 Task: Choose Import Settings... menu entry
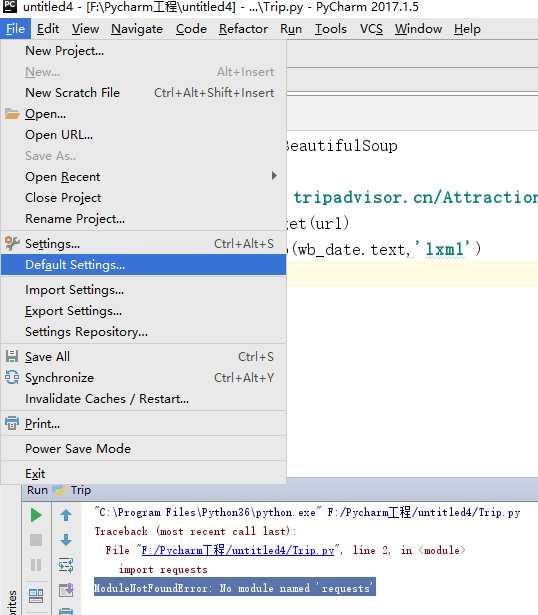144,290
